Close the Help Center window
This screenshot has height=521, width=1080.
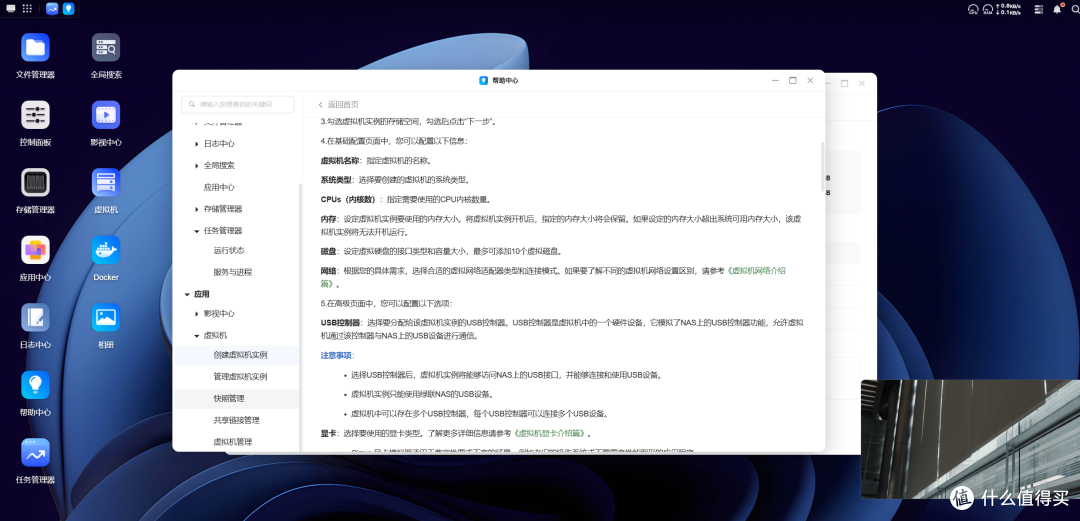coord(810,81)
